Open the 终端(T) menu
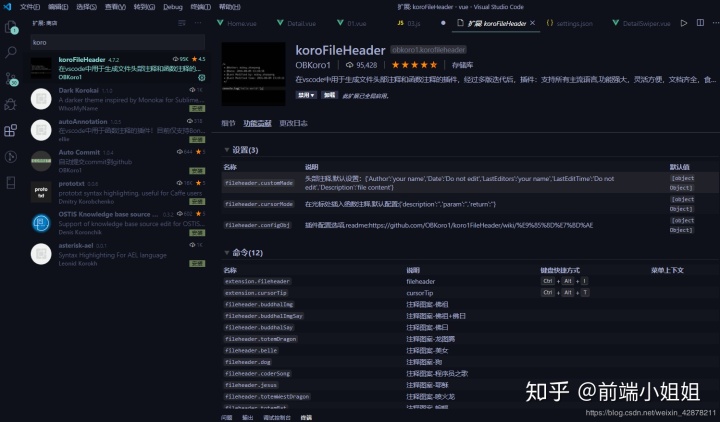Image resolution: width=720 pixels, height=422 pixels. pos(201,7)
